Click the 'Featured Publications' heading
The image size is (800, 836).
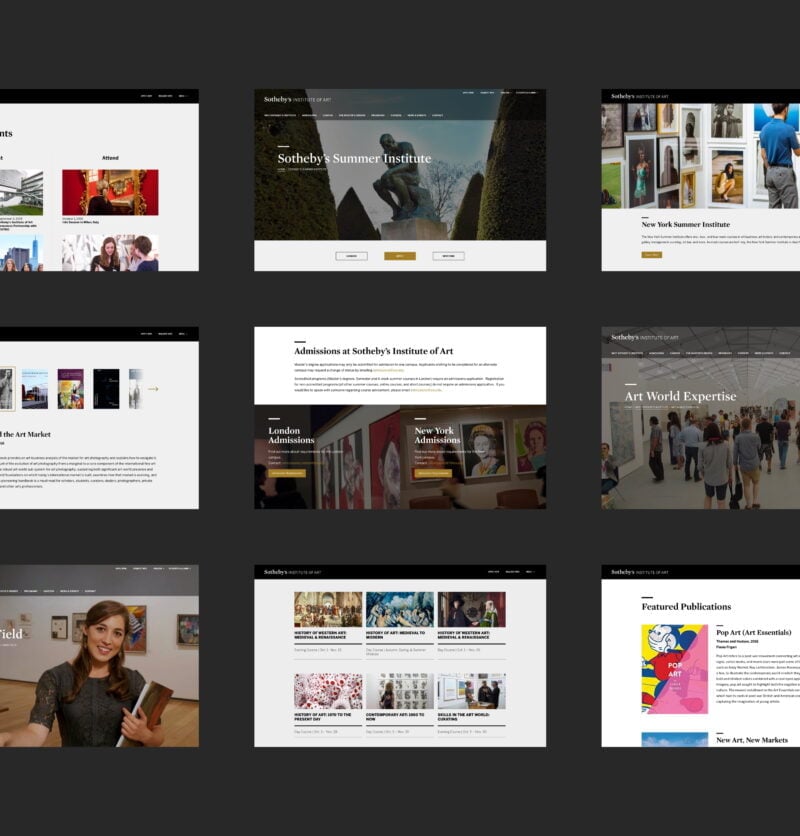[x=686, y=607]
